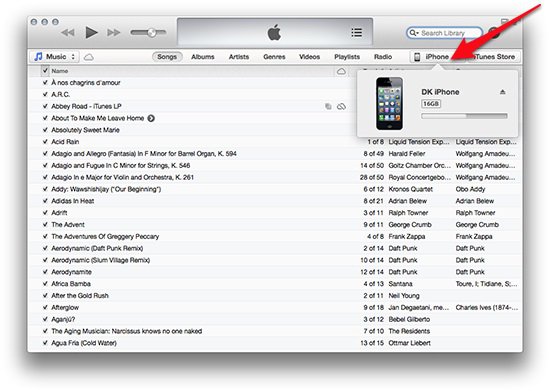Image resolution: width=550 pixels, height=391 pixels.
Task: Uncheck À nos chagrins d'amour
Action: pyautogui.click(x=45, y=83)
